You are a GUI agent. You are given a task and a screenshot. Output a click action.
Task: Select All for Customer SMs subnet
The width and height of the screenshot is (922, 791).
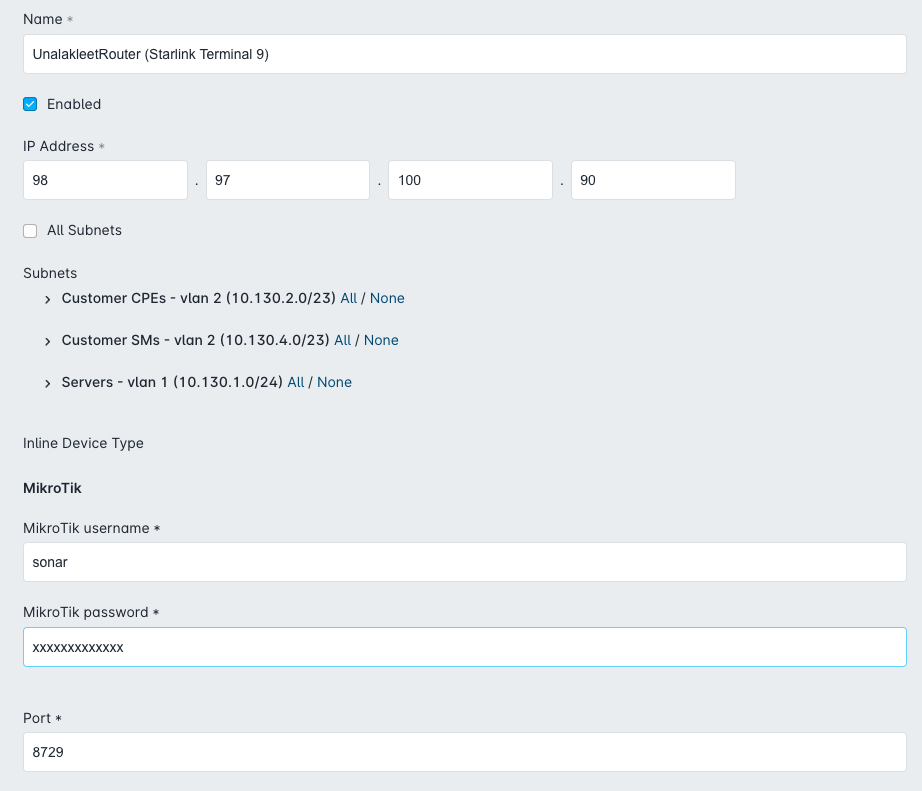[x=343, y=340]
